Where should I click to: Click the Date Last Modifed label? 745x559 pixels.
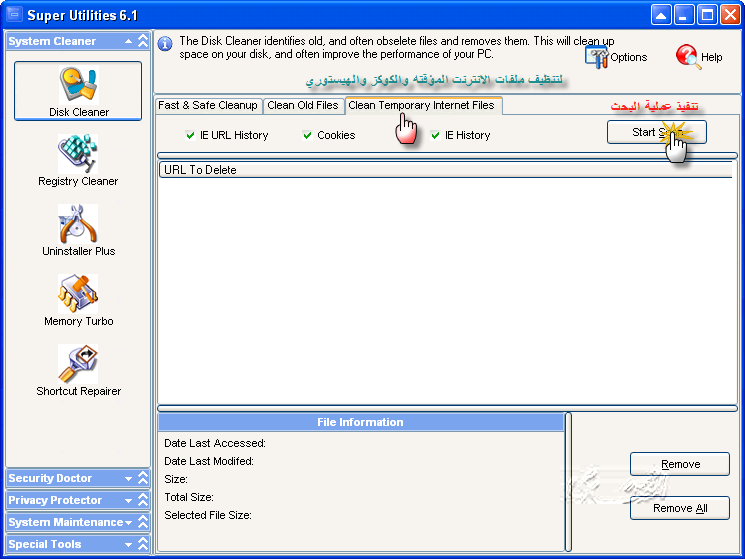pyautogui.click(x=209, y=461)
